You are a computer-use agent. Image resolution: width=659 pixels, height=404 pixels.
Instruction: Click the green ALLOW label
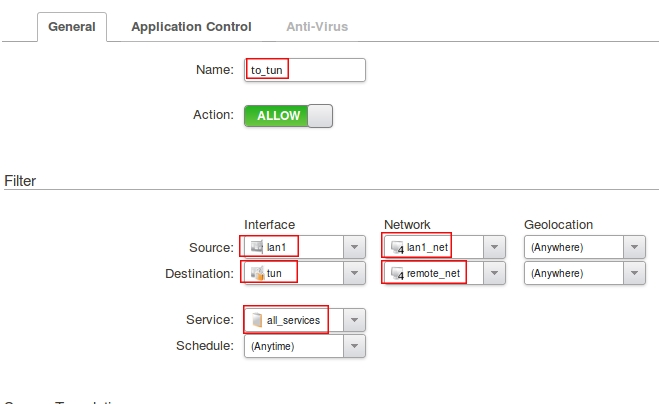(277, 116)
